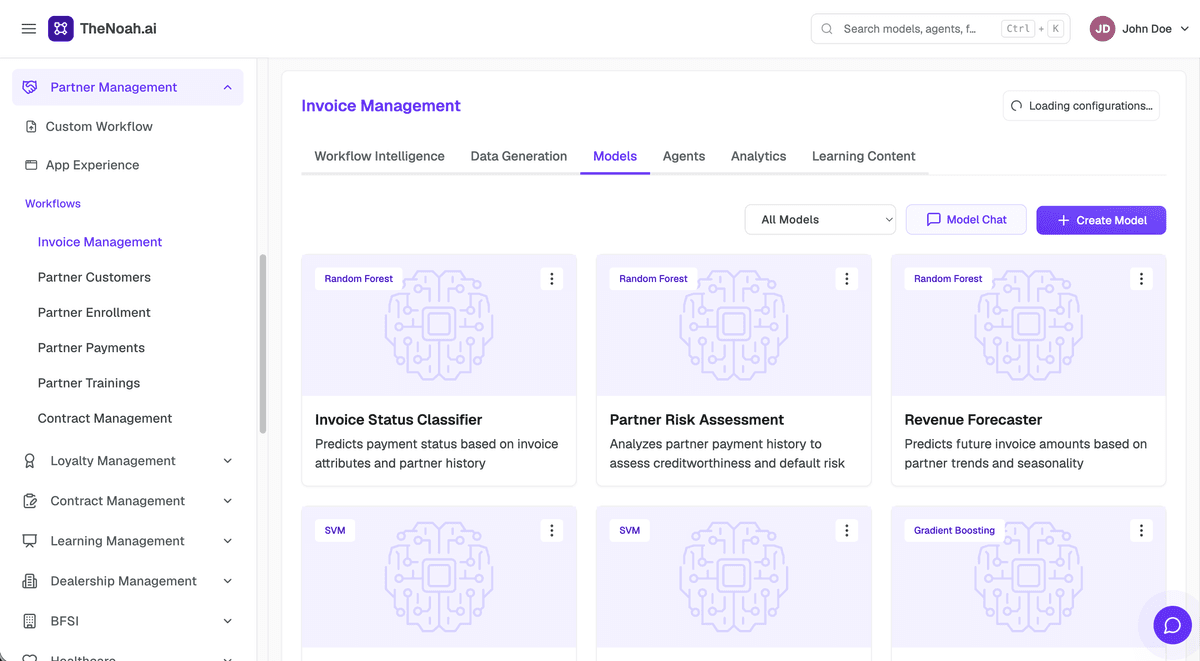Open Contract Management under Workflows

pos(105,419)
